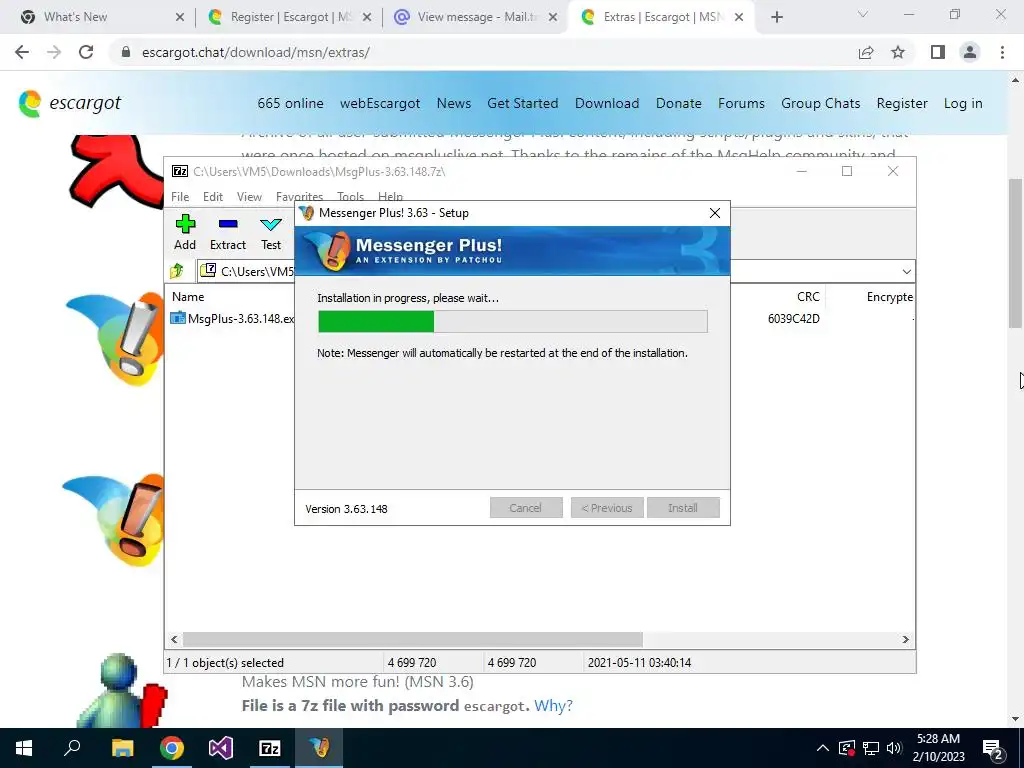Toggle the browser side panel
Screen dimensions: 1024x768
coord(938,52)
